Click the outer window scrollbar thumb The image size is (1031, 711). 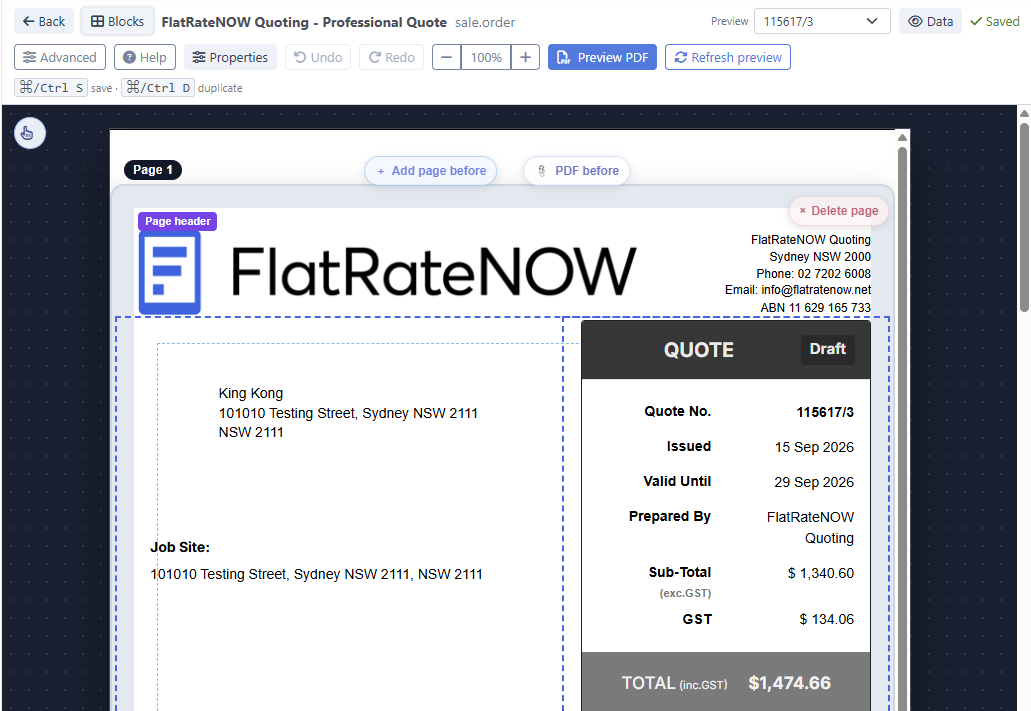coord(1024,217)
